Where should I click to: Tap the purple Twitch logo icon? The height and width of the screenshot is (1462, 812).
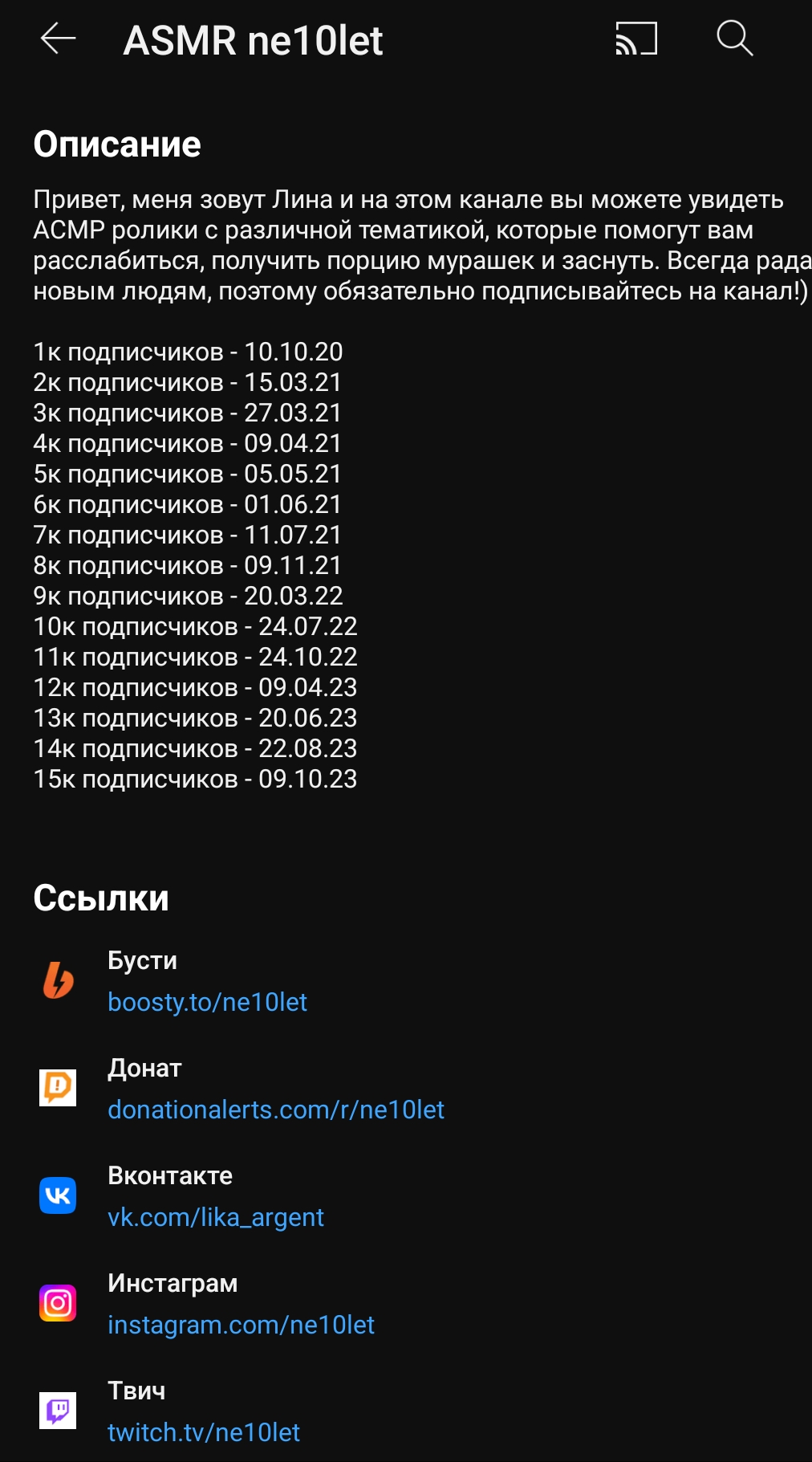(58, 1411)
